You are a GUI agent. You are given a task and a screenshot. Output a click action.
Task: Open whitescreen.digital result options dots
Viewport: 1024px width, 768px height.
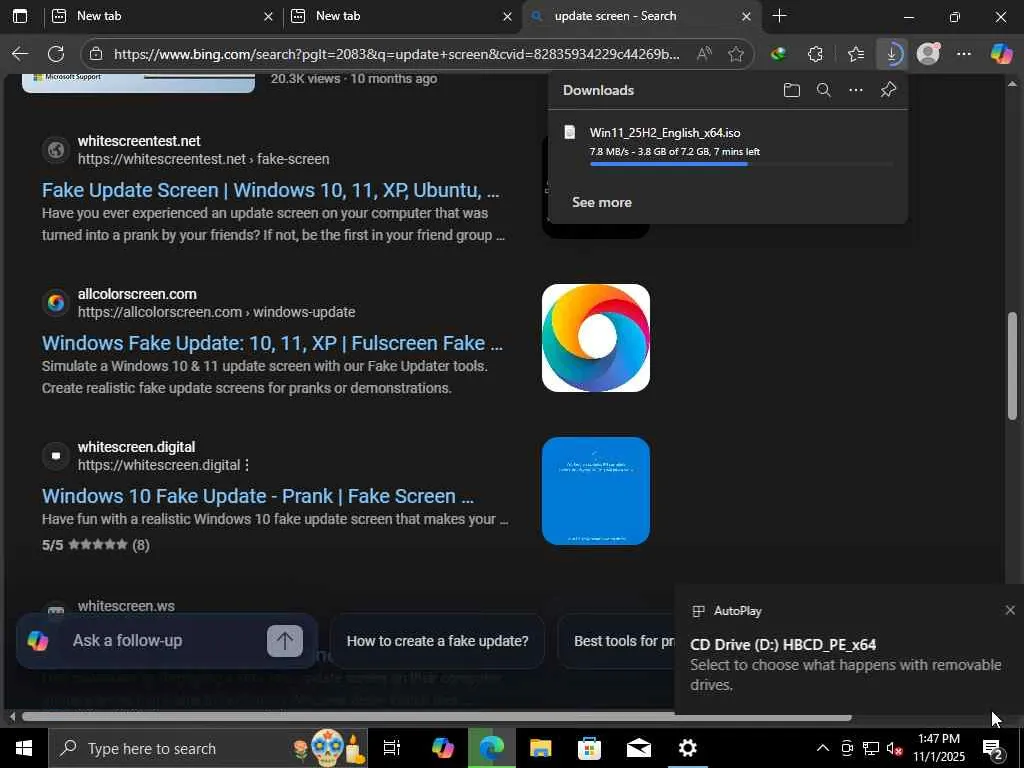coord(247,465)
